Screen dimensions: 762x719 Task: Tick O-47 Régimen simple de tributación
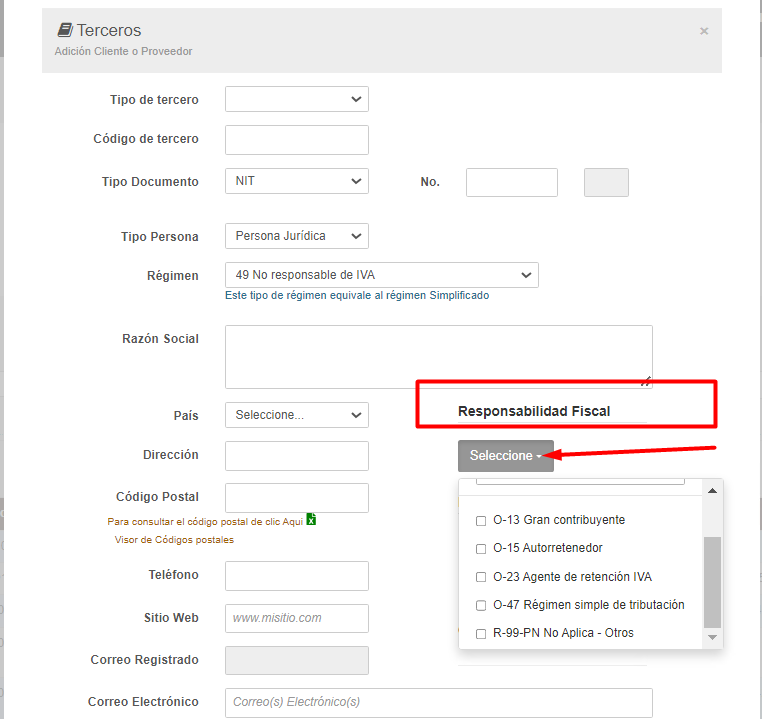481,605
